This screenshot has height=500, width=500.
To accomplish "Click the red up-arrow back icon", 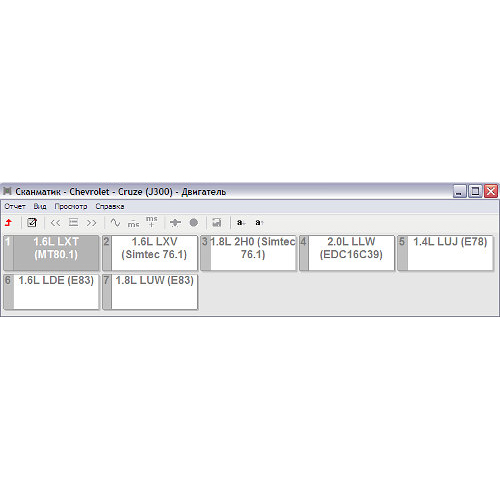I will (x=9, y=222).
